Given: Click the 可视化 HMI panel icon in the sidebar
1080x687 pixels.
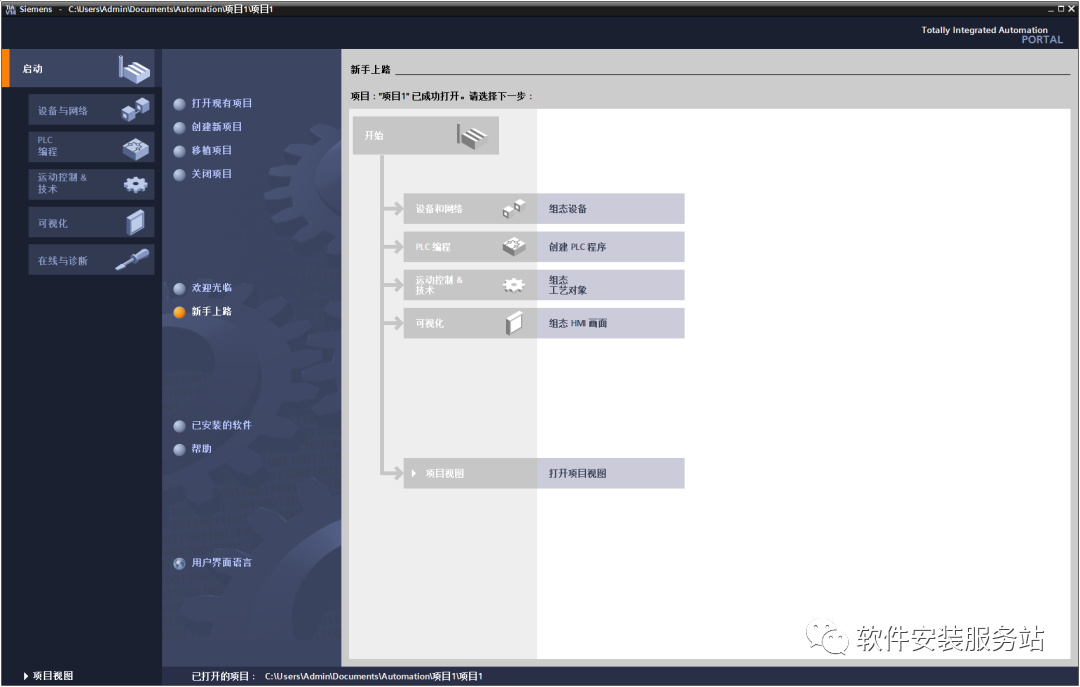Looking at the screenshot, I should point(136,223).
